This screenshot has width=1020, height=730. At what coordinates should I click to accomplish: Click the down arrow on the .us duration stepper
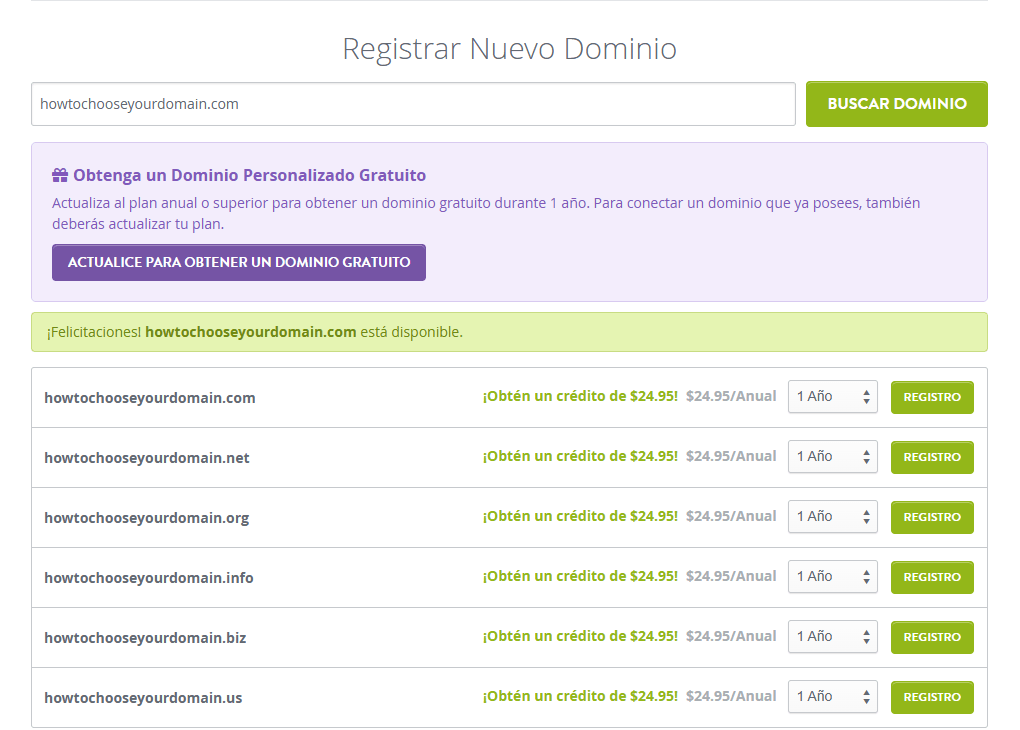point(866,702)
